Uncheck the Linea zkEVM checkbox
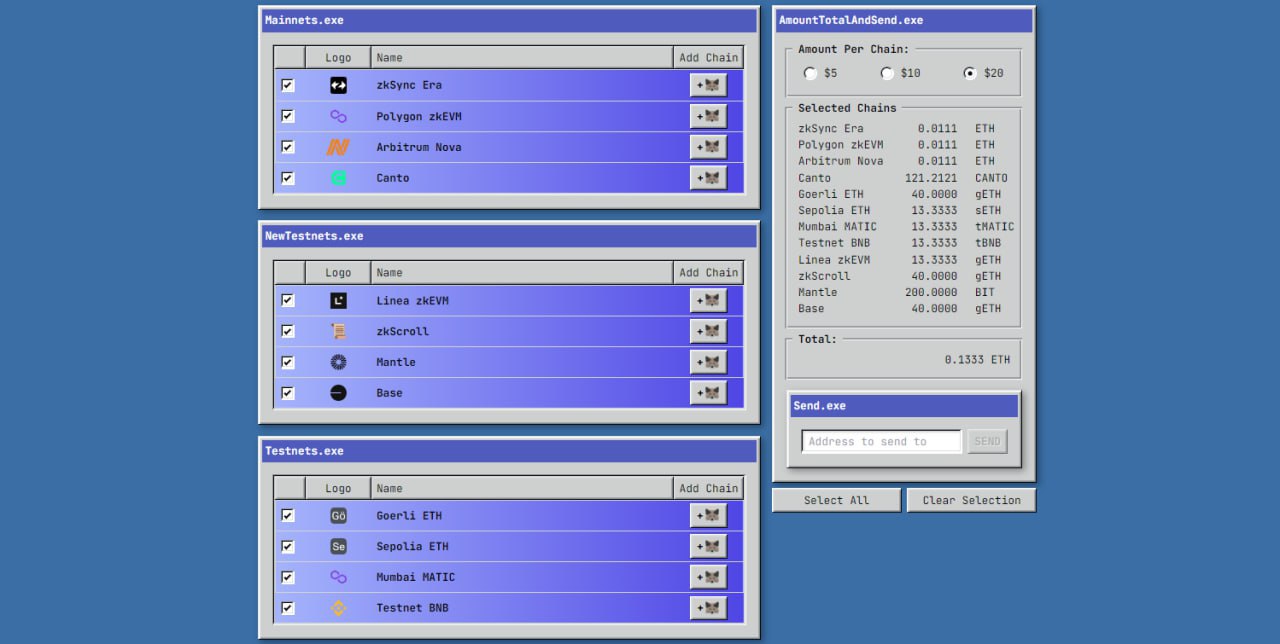 click(x=288, y=300)
